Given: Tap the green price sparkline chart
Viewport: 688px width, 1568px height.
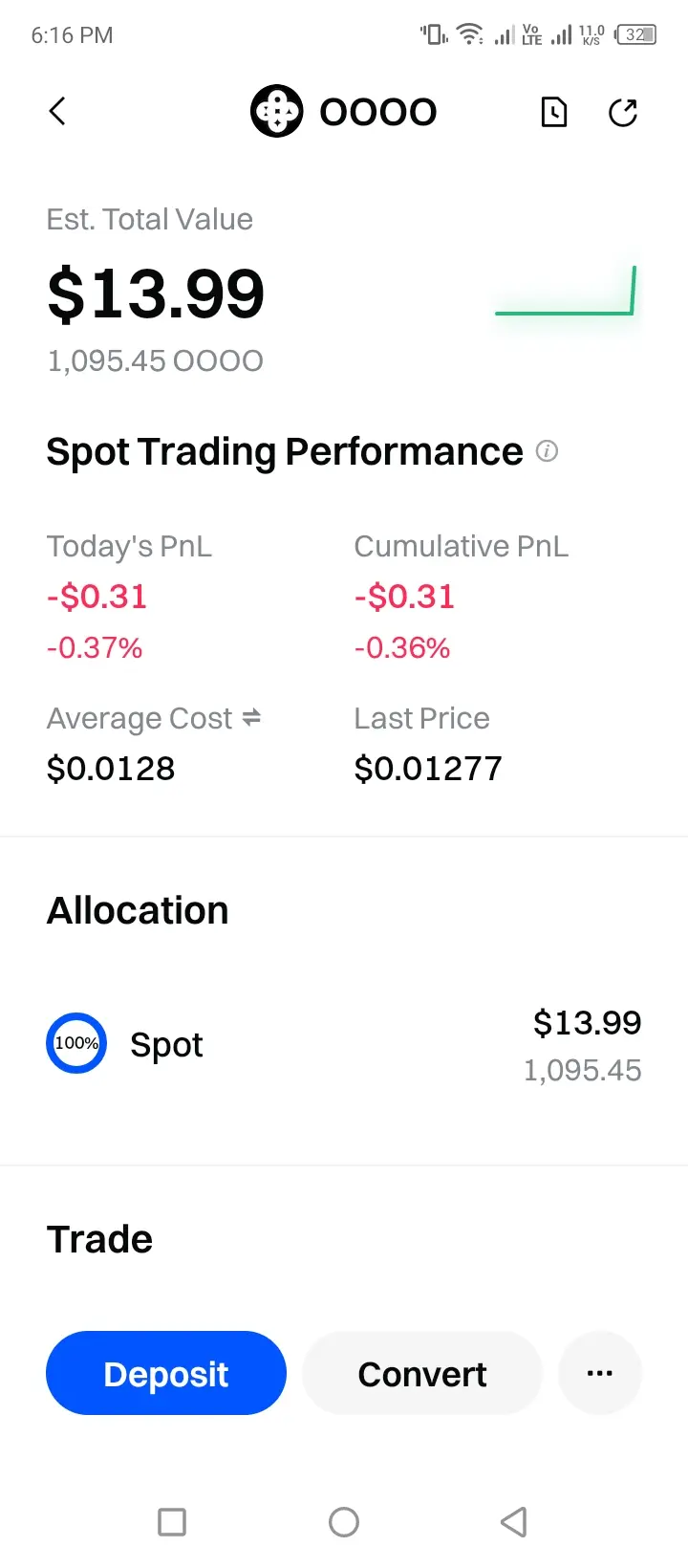Looking at the screenshot, I should pyautogui.click(x=565, y=291).
